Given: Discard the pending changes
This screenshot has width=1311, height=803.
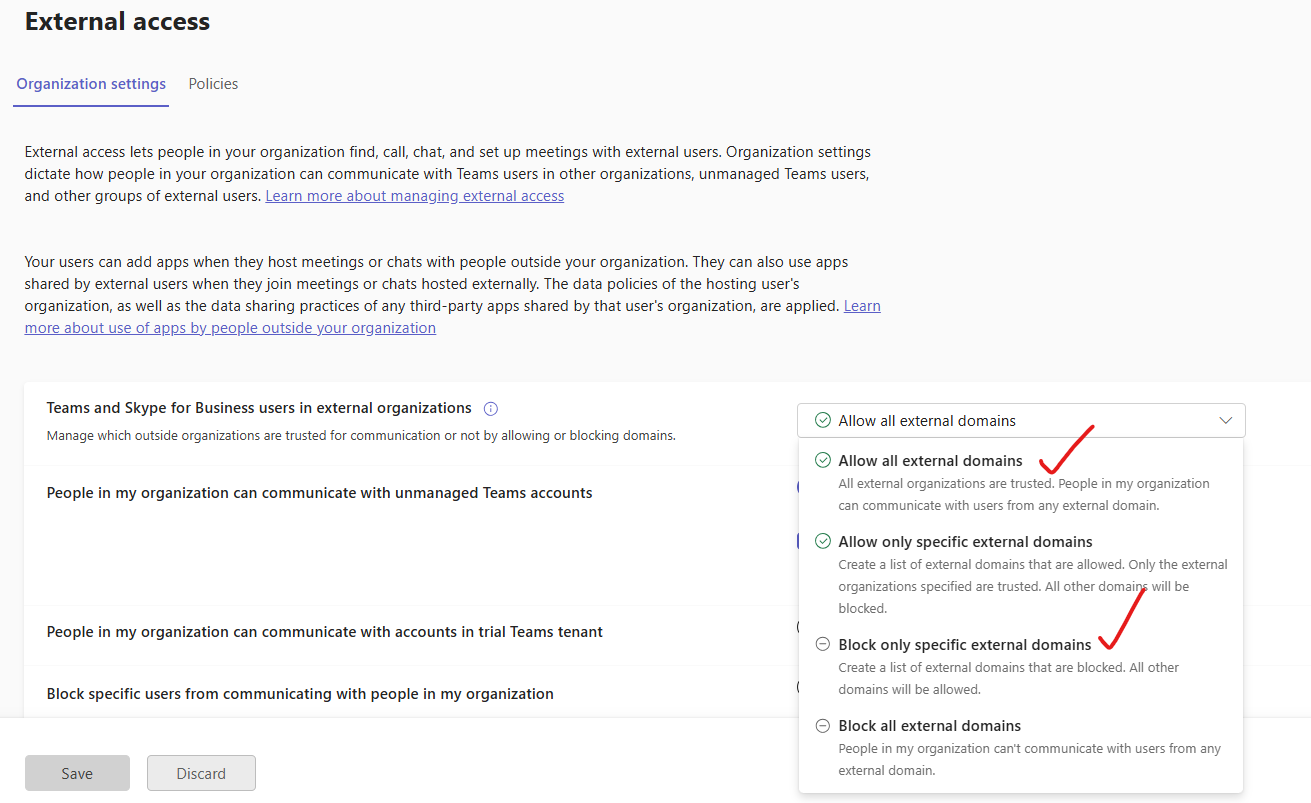Looking at the screenshot, I should pyautogui.click(x=201, y=773).
